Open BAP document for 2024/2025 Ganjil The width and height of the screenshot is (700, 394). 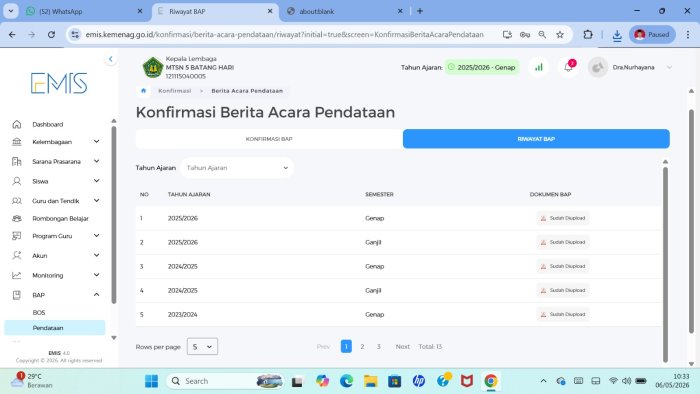point(562,290)
